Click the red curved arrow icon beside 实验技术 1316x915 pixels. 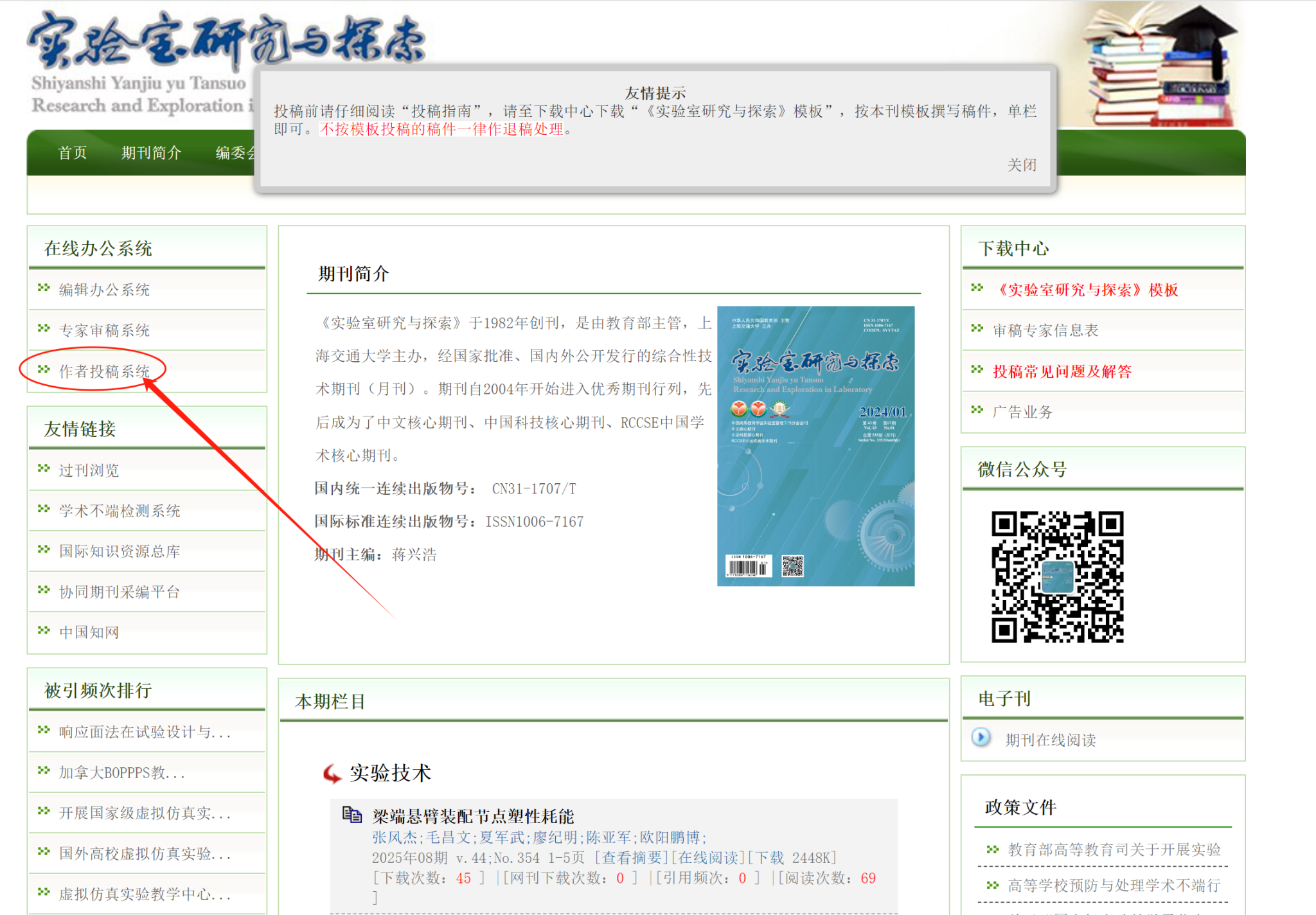[x=332, y=773]
